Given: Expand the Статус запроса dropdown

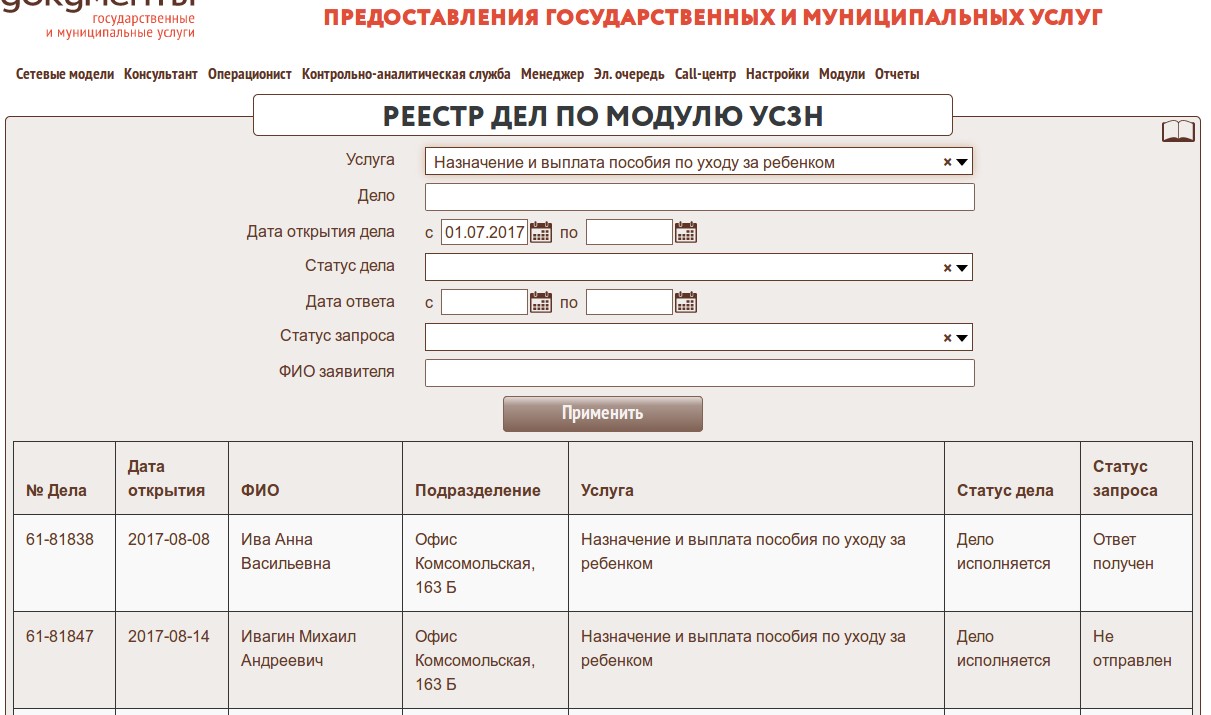Looking at the screenshot, I should (962, 338).
